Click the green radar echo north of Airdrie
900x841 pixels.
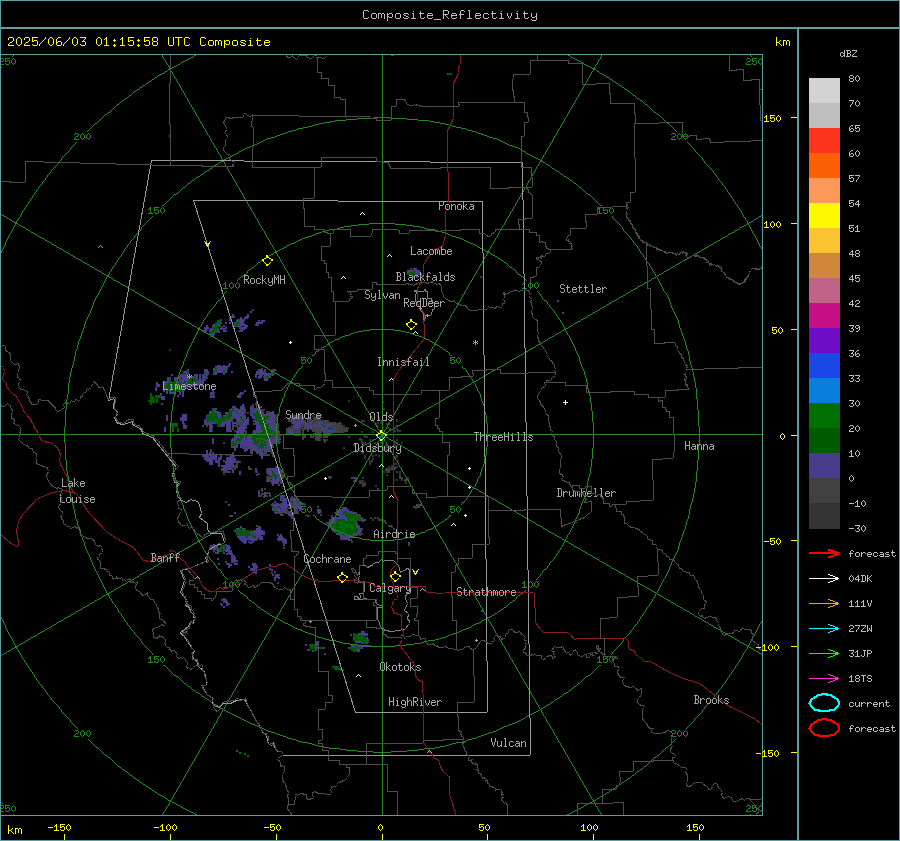346,524
